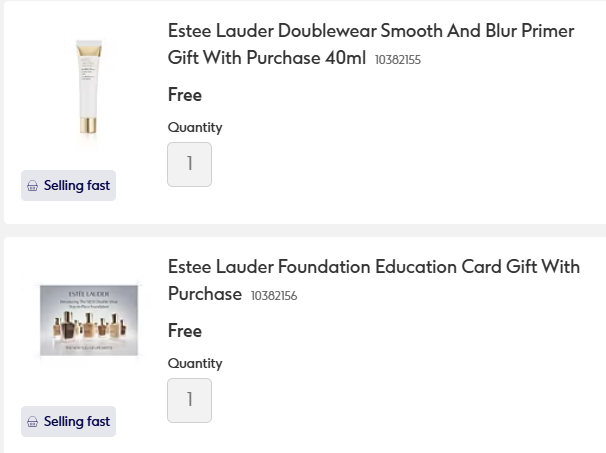Click the gold cap of the primer tube

(90, 127)
